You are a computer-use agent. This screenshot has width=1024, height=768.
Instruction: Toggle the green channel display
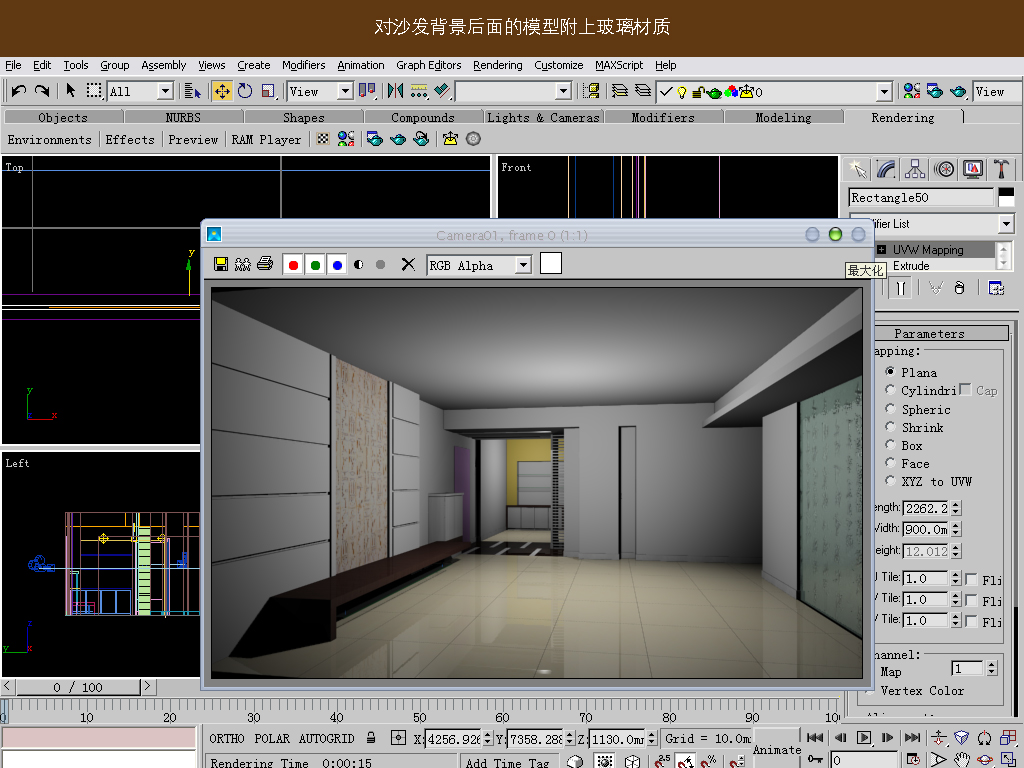coord(315,264)
